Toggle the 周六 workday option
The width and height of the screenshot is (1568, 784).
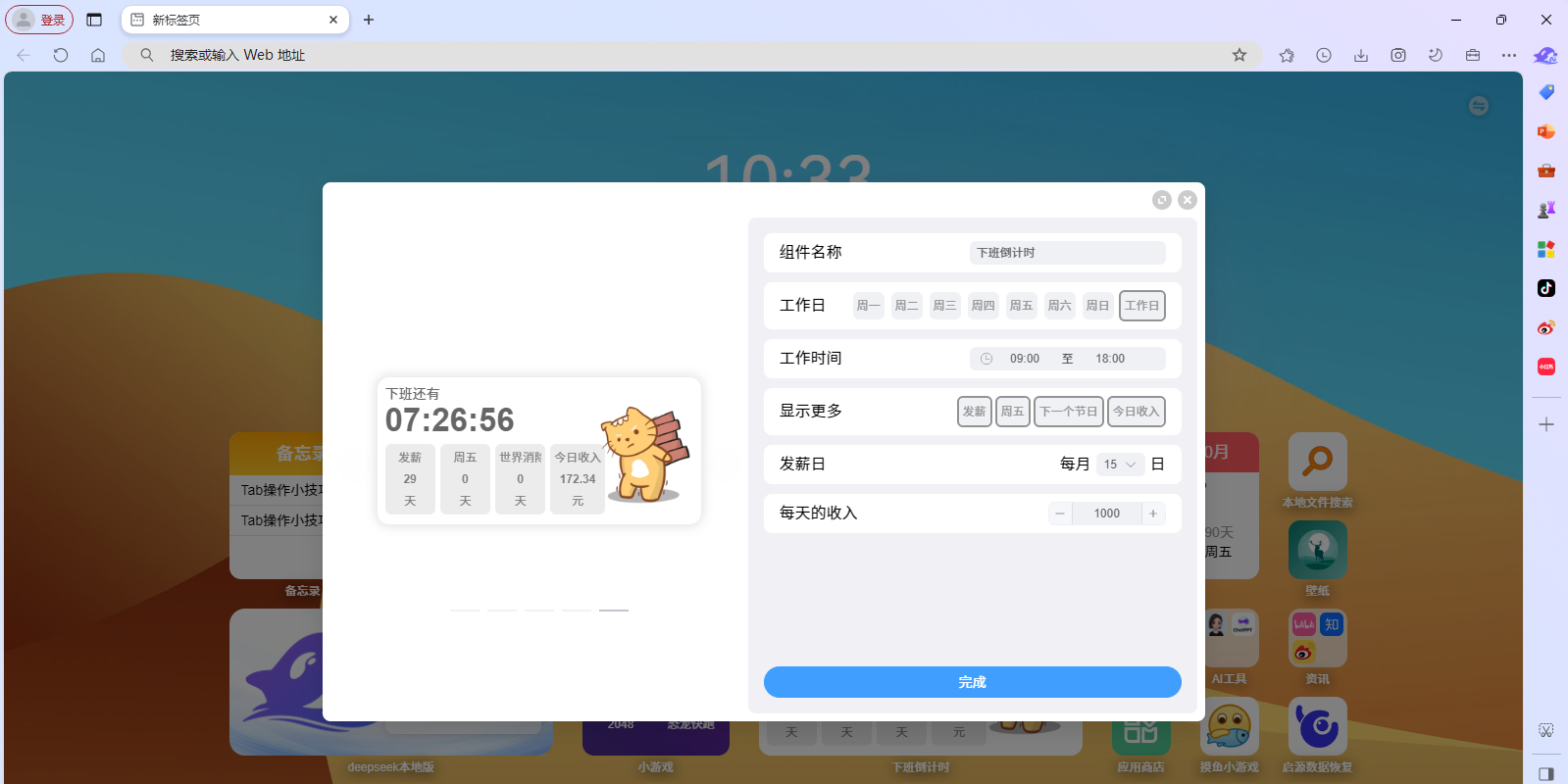[x=1059, y=306]
